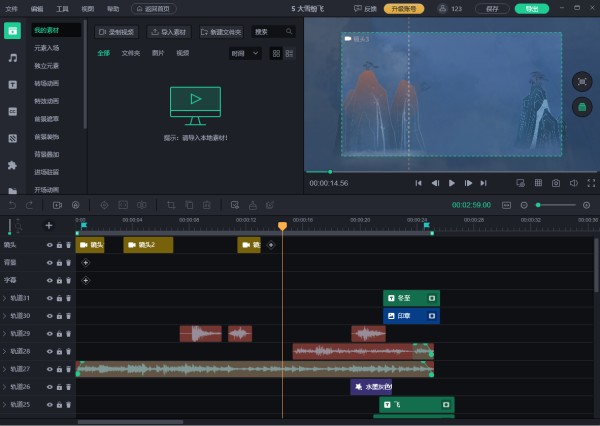The width and height of the screenshot is (600, 426).
Task: Expand the 轨道27 track
Action: (x=5, y=369)
